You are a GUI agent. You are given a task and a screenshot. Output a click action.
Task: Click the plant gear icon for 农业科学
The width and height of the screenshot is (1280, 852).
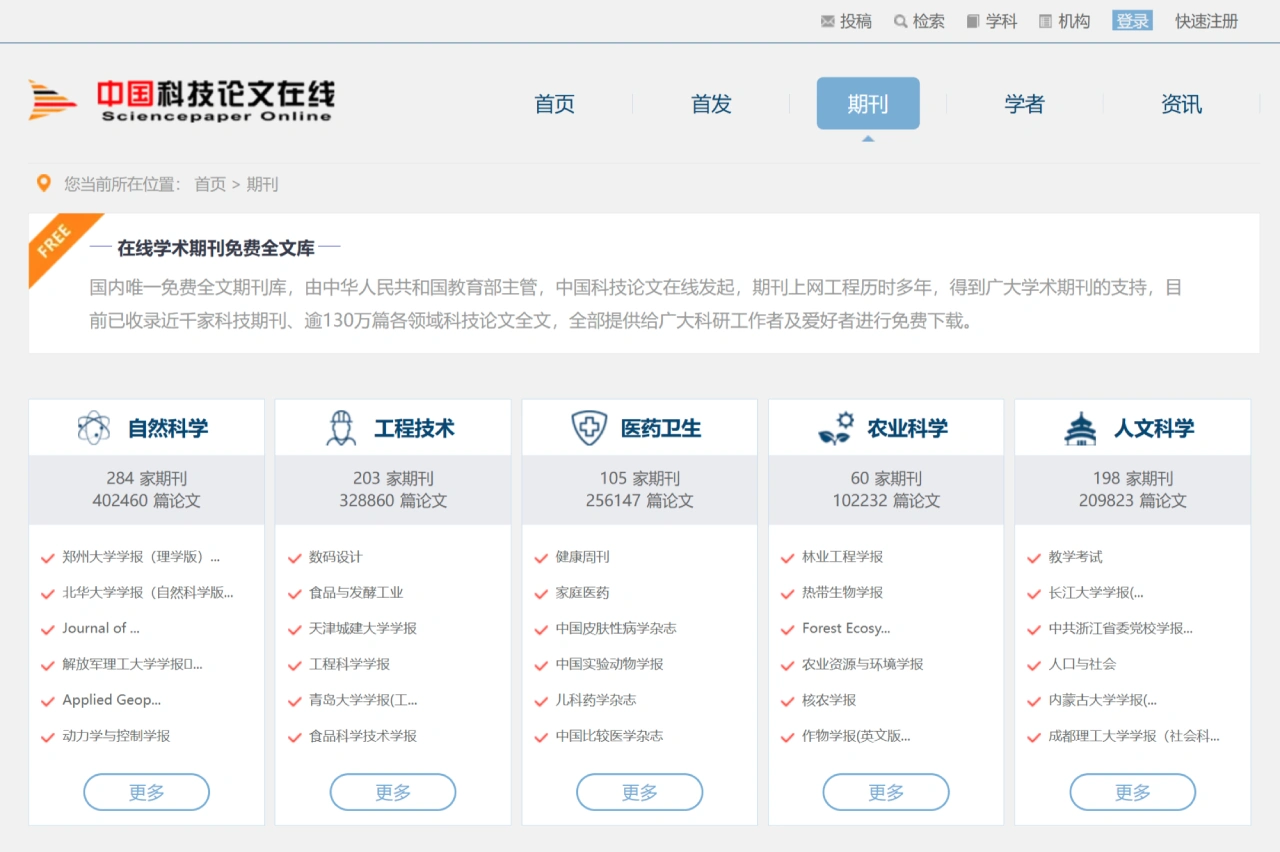(836, 428)
